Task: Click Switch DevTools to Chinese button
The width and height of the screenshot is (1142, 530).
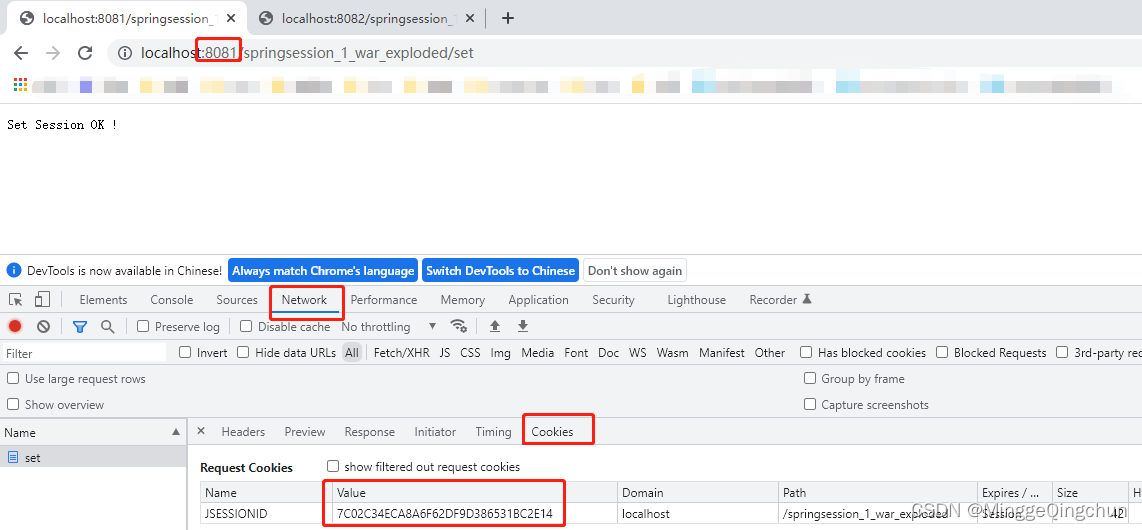Action: 500,271
